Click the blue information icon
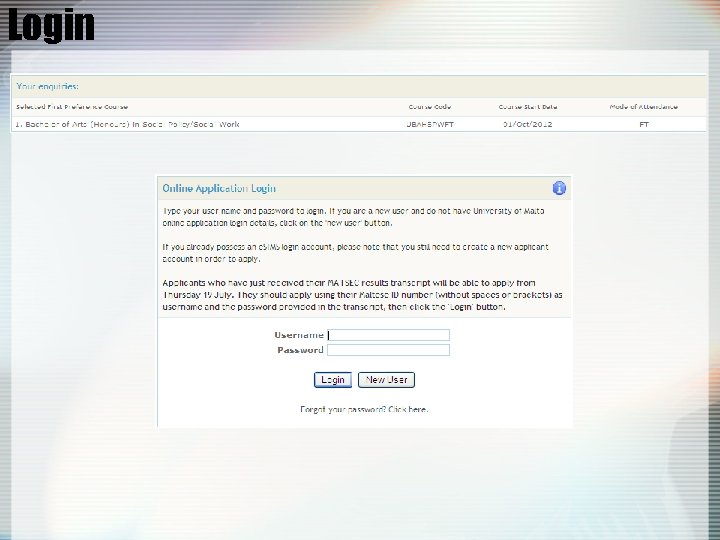The image size is (720, 540). pyautogui.click(x=559, y=188)
